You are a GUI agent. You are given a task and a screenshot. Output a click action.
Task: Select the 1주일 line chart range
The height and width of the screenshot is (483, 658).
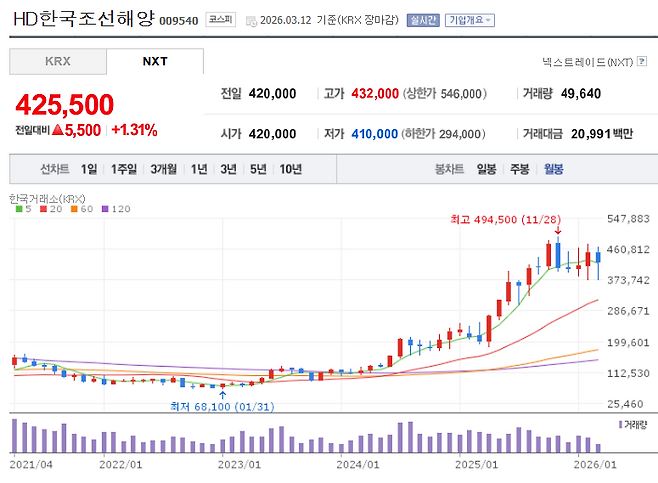pyautogui.click(x=126, y=169)
